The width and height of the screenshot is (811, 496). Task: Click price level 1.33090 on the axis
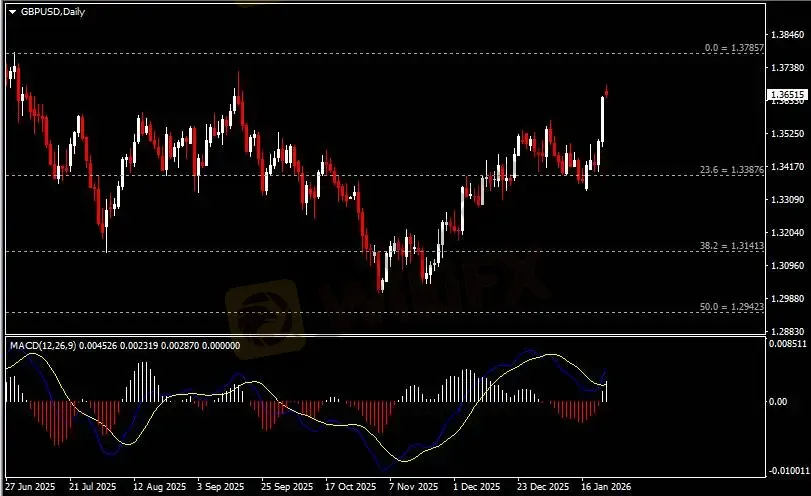click(787, 200)
